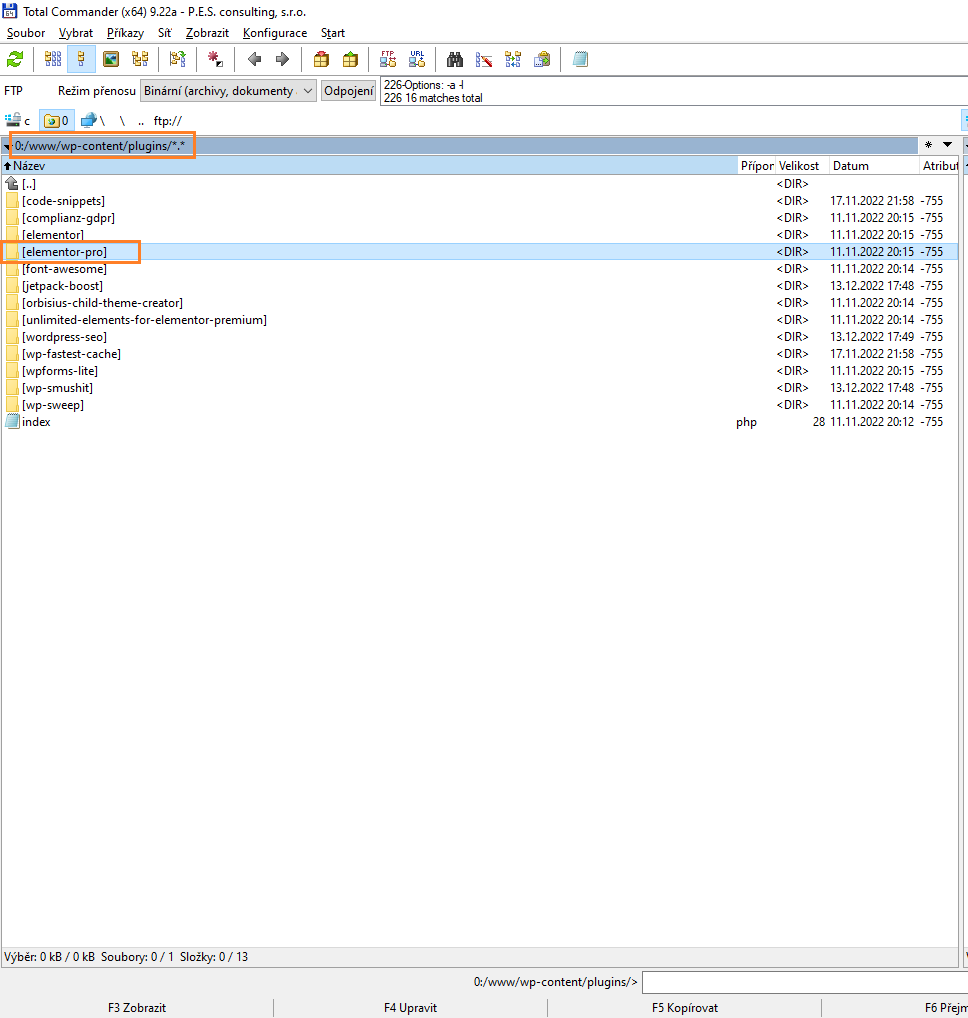Click the current path 0:/www/wp-content/plugins/*.* bar
This screenshot has height=1018, width=968.
click(460, 145)
